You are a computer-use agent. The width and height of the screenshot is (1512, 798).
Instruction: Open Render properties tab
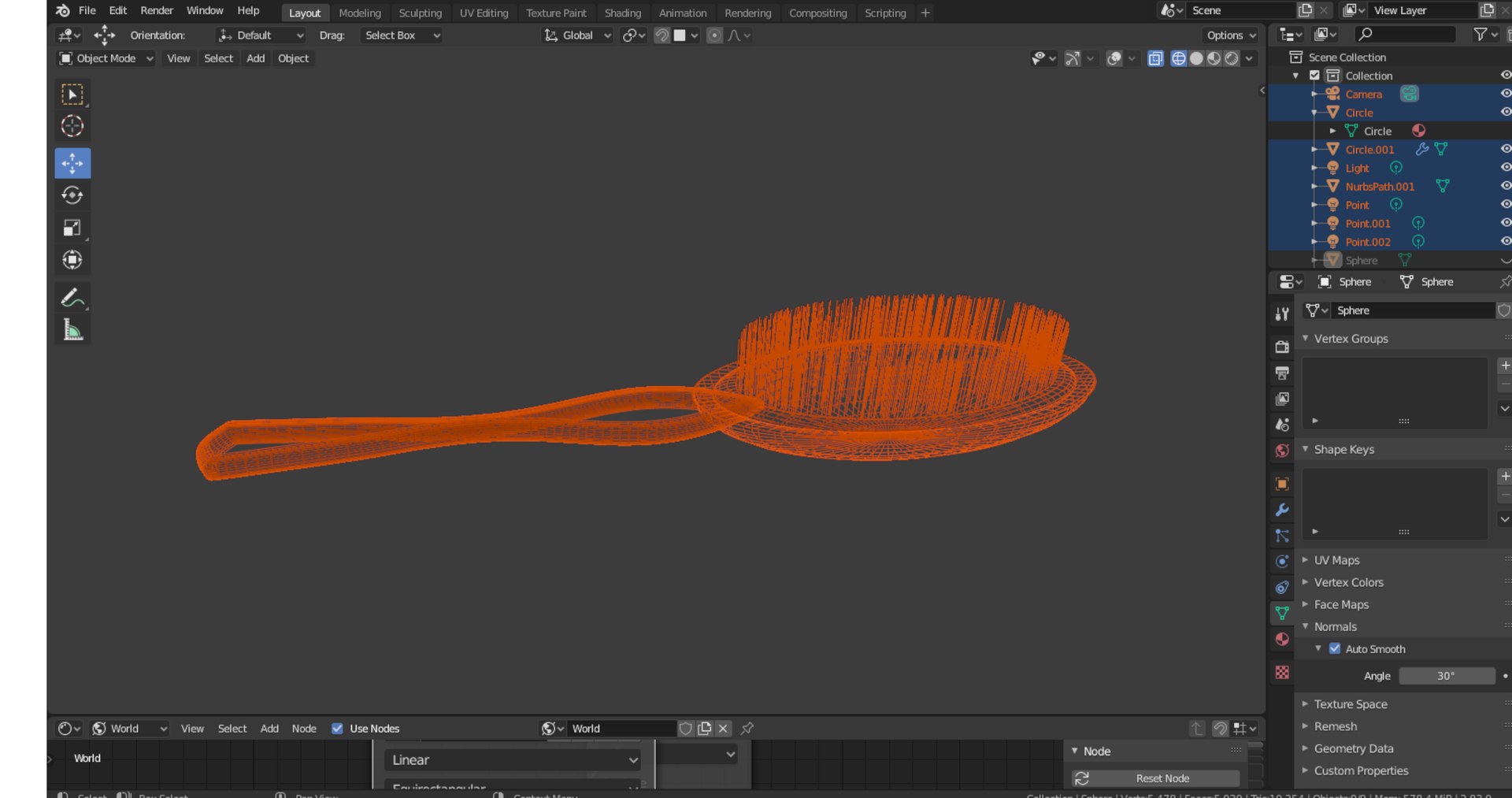coord(1282,347)
